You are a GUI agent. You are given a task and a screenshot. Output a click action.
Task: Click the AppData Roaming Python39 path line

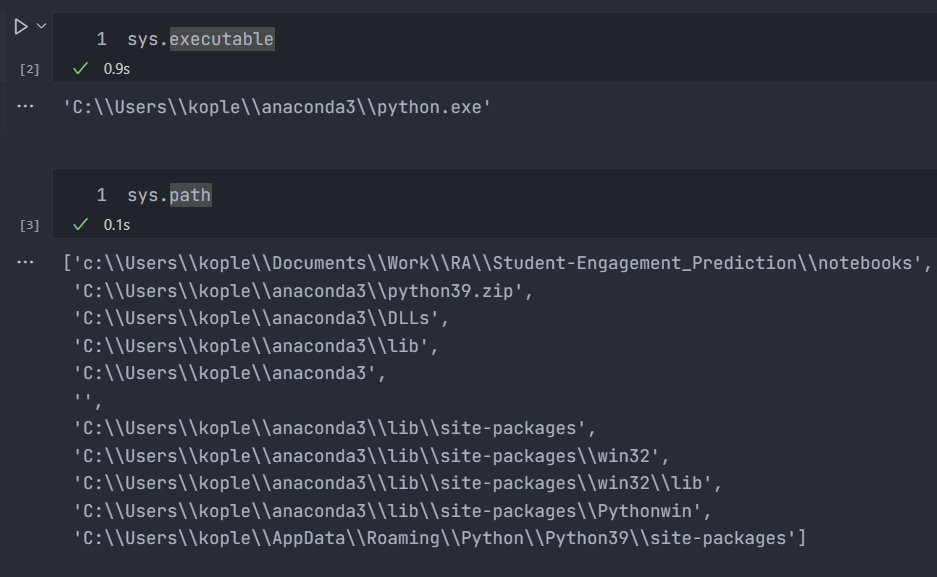point(439,538)
